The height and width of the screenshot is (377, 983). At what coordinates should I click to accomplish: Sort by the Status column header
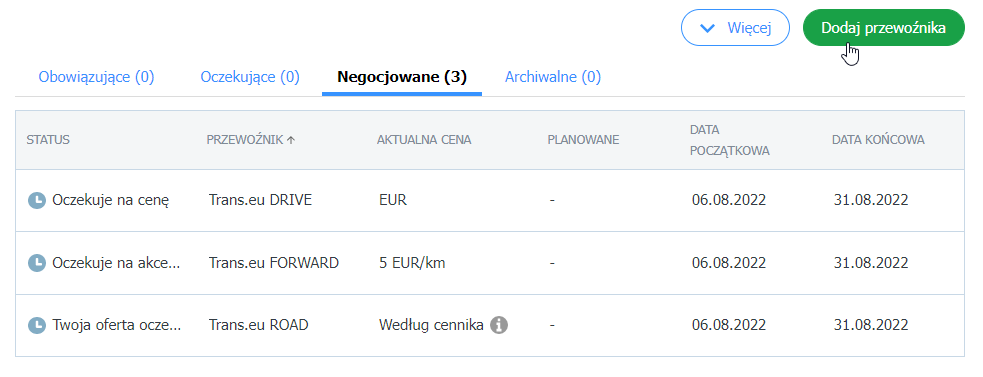(48, 140)
